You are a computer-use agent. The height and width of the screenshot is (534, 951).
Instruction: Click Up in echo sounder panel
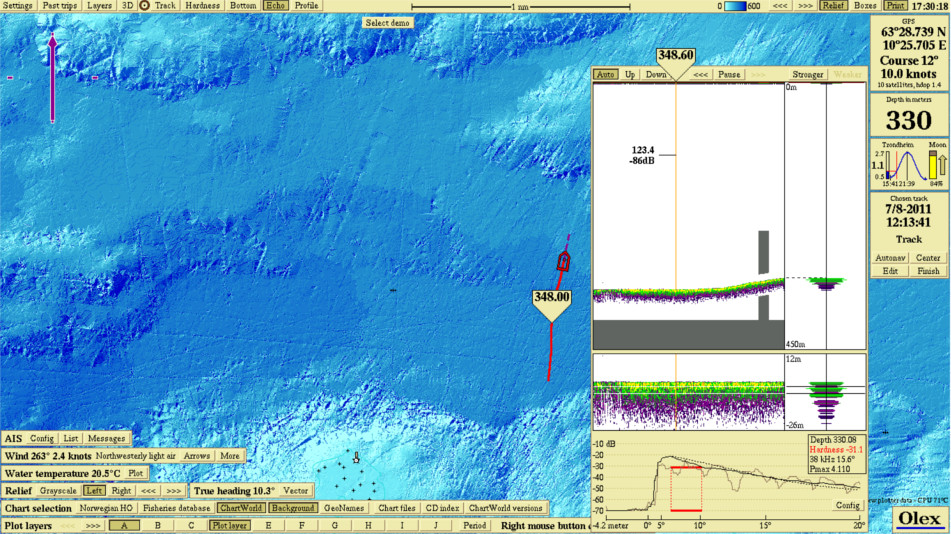tap(630, 74)
